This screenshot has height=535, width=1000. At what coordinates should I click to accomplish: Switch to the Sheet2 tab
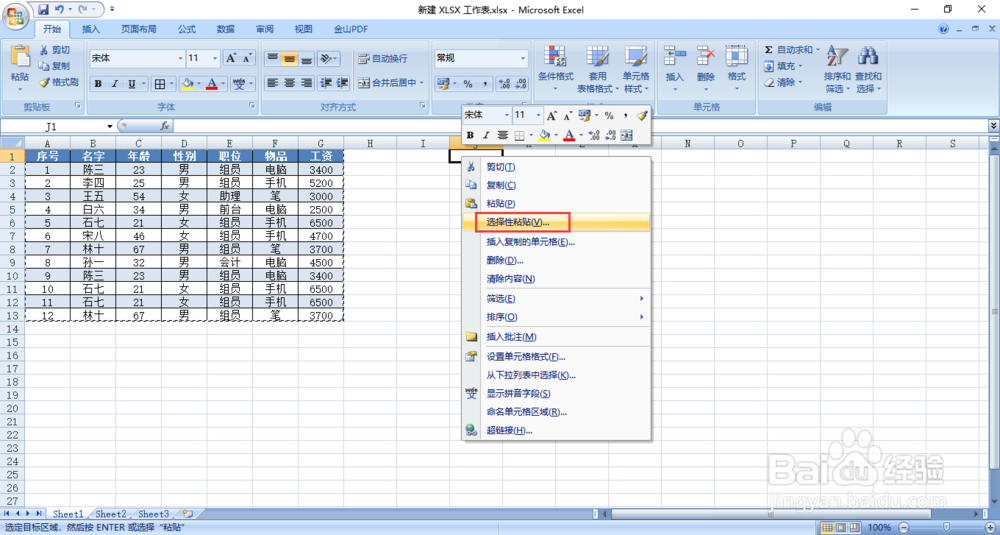[x=111, y=513]
